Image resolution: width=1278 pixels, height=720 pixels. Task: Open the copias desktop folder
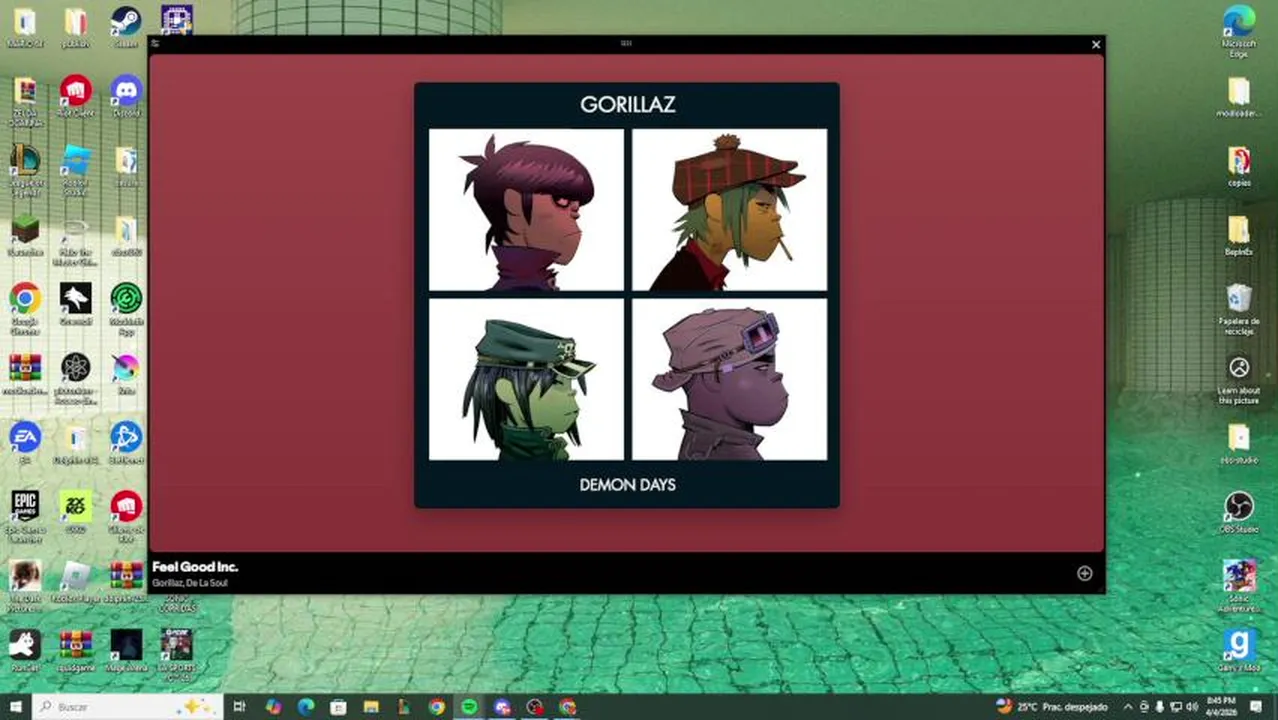(x=1239, y=166)
